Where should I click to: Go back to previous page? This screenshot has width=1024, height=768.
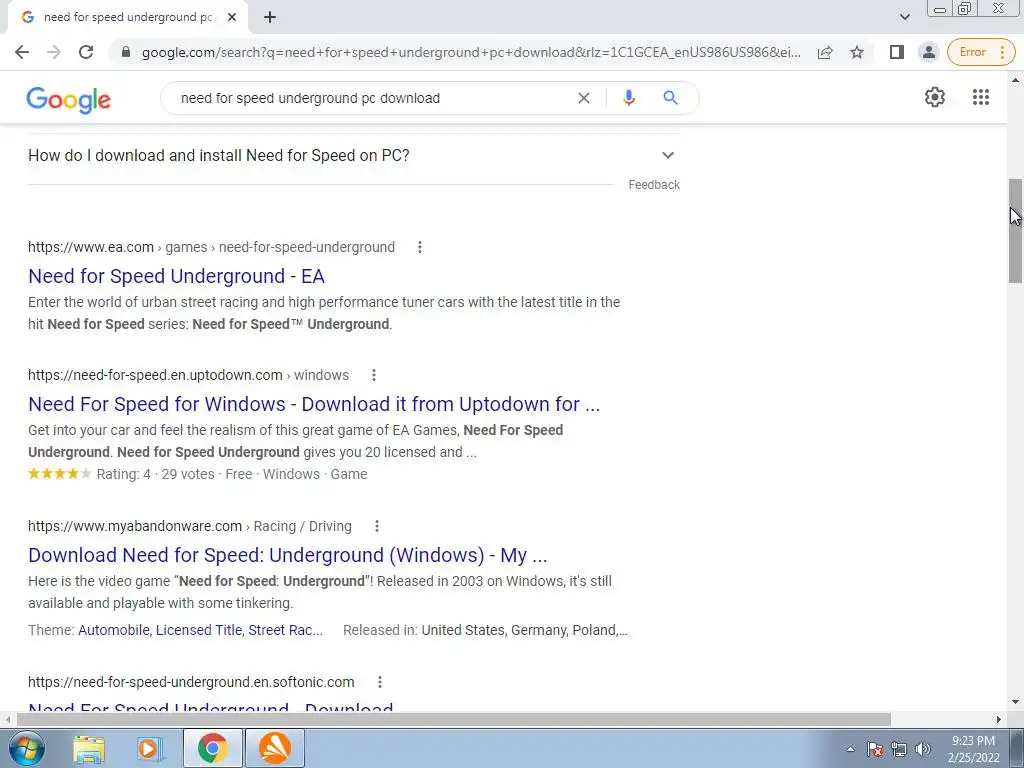22,52
